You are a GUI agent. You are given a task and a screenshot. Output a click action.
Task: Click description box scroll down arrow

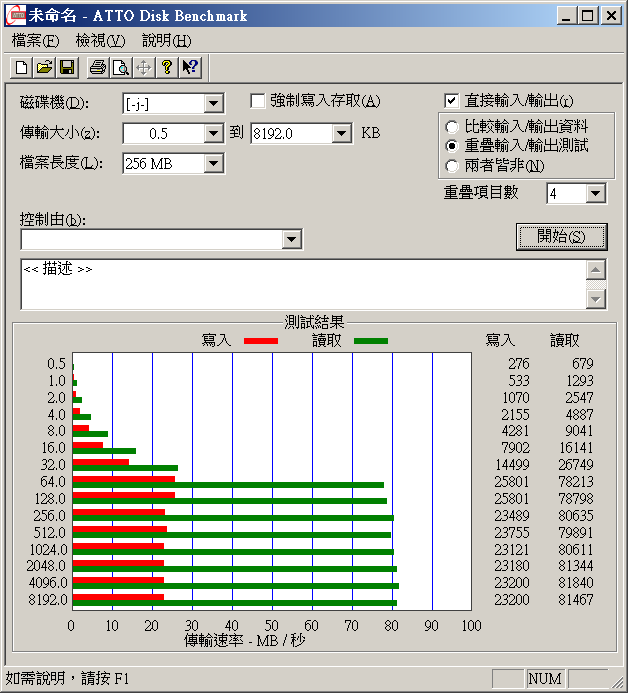point(596,299)
